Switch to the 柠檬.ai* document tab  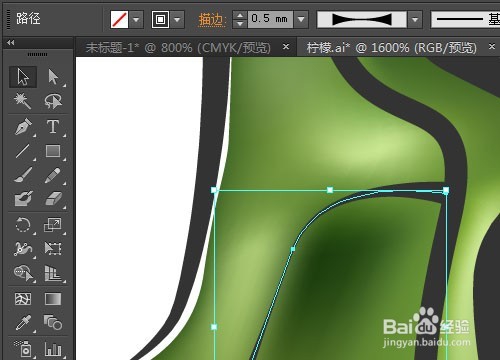tap(392, 48)
